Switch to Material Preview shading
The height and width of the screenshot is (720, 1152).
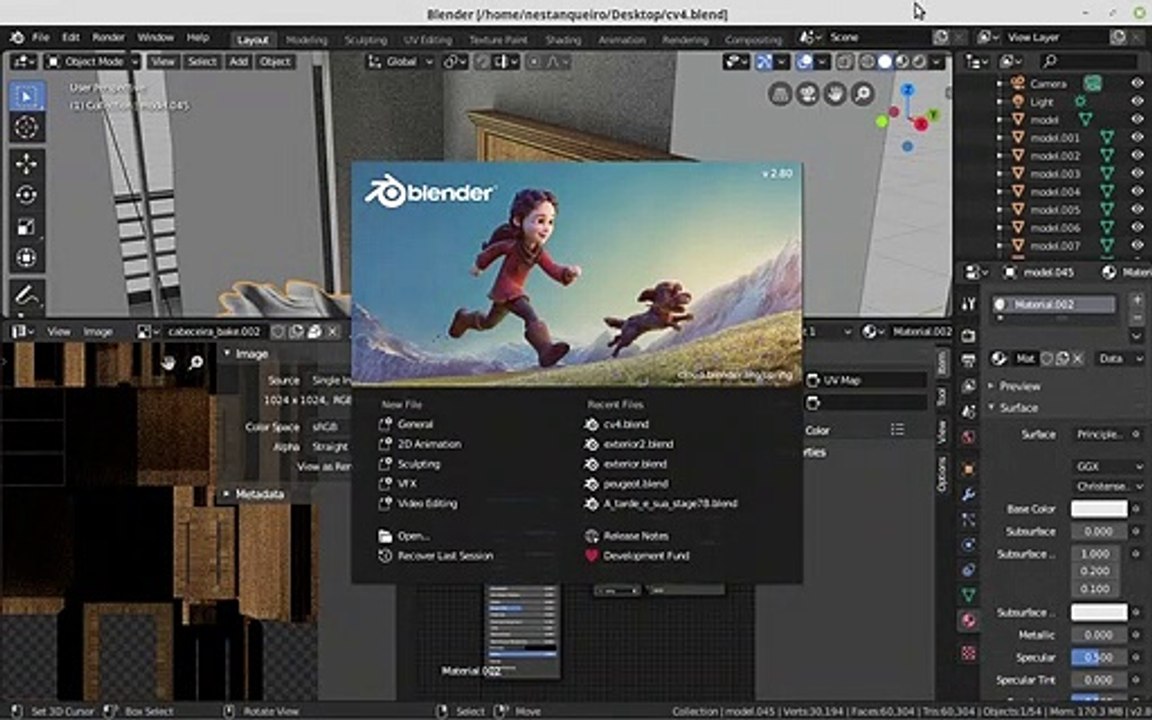(x=902, y=62)
